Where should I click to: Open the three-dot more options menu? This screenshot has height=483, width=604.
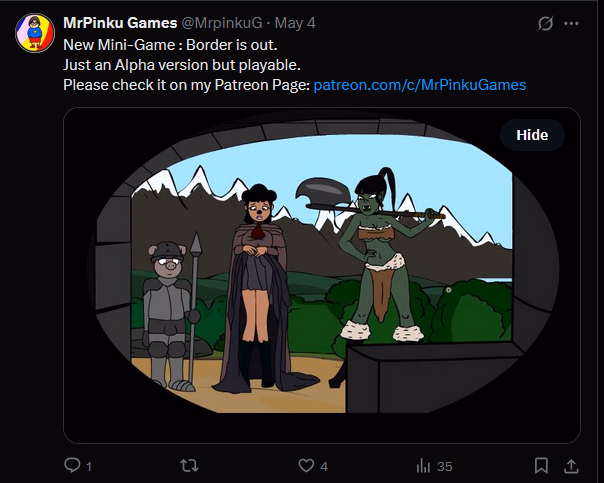click(x=571, y=23)
